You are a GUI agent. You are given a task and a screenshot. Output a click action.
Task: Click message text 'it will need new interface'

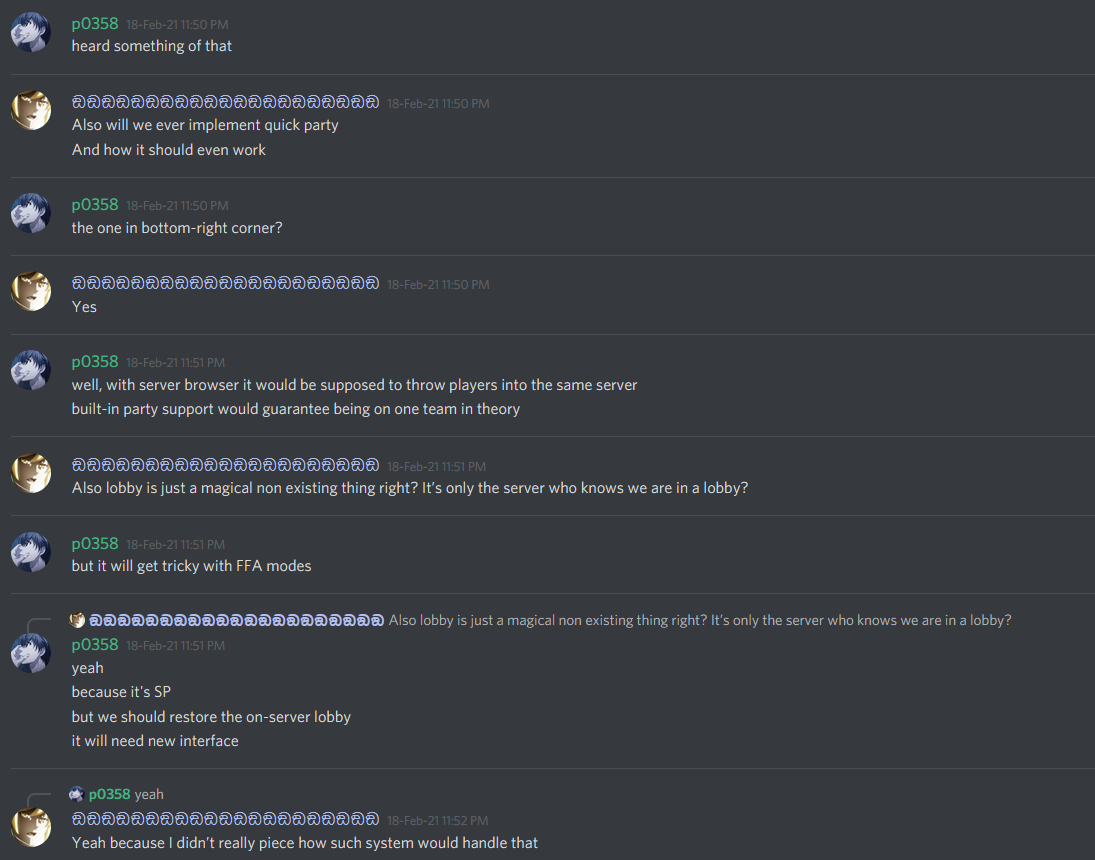click(x=155, y=741)
